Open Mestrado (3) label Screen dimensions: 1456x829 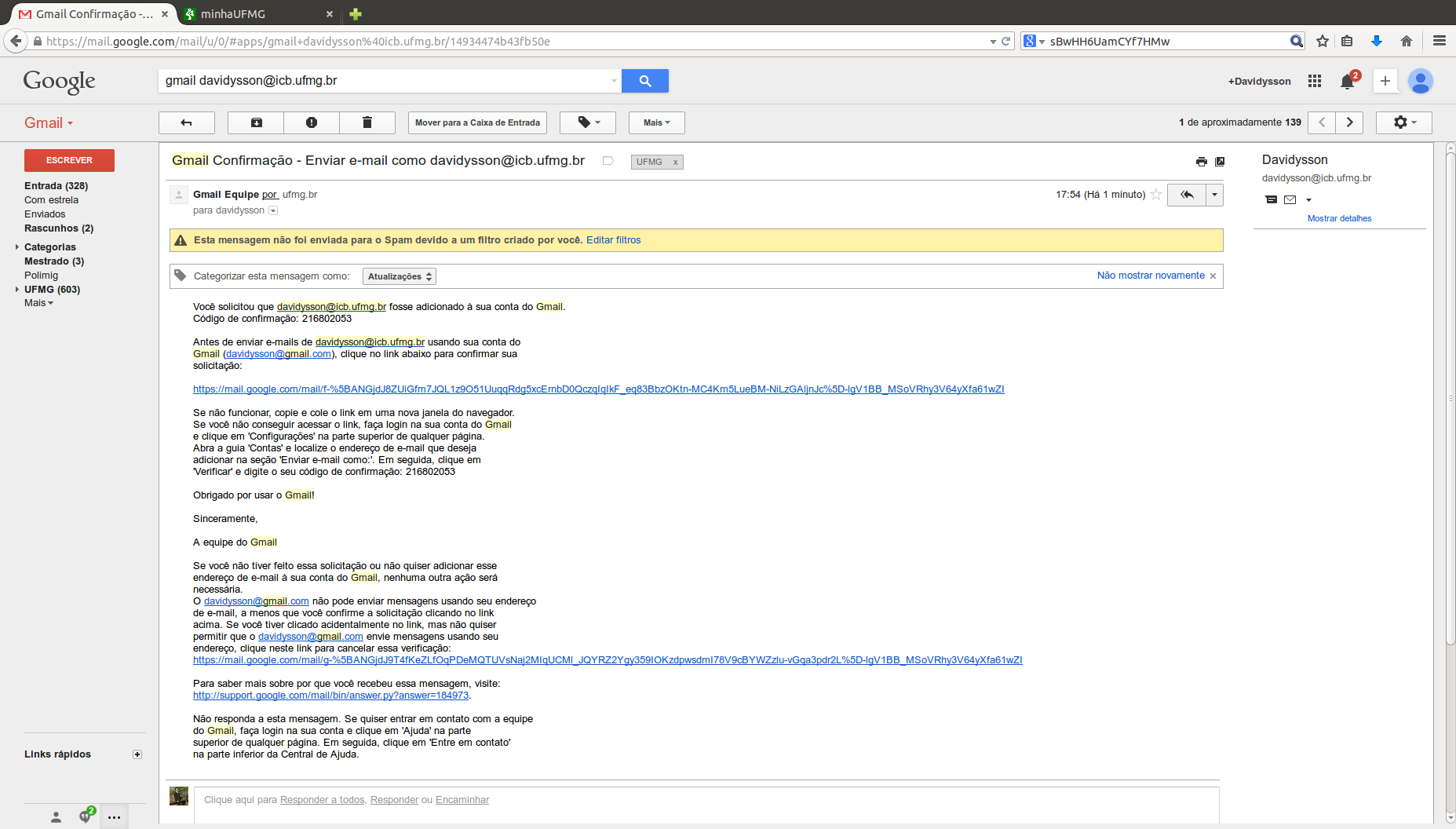tap(54, 261)
